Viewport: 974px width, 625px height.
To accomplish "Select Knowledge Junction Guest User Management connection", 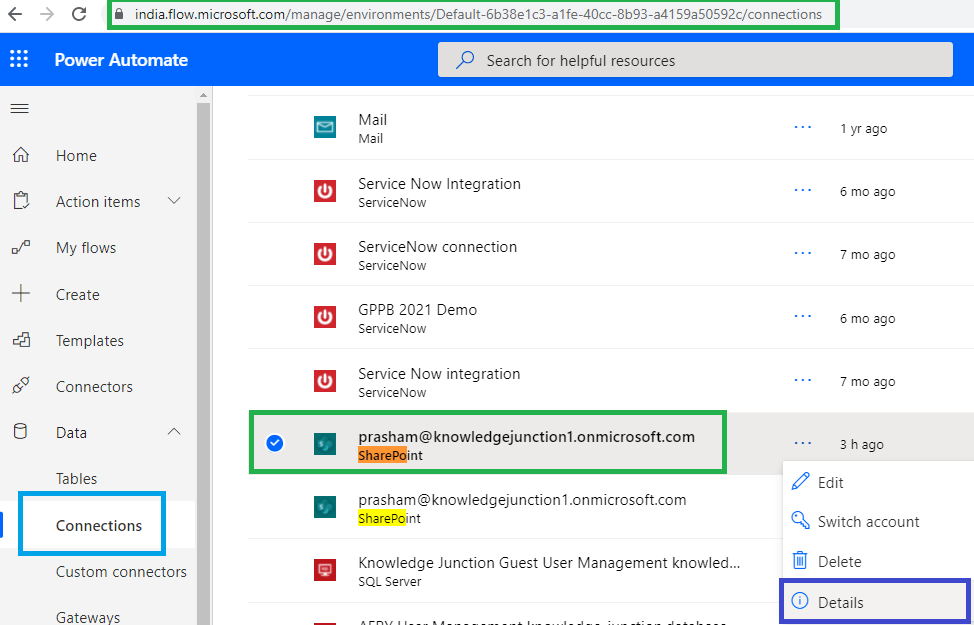I will (x=549, y=563).
